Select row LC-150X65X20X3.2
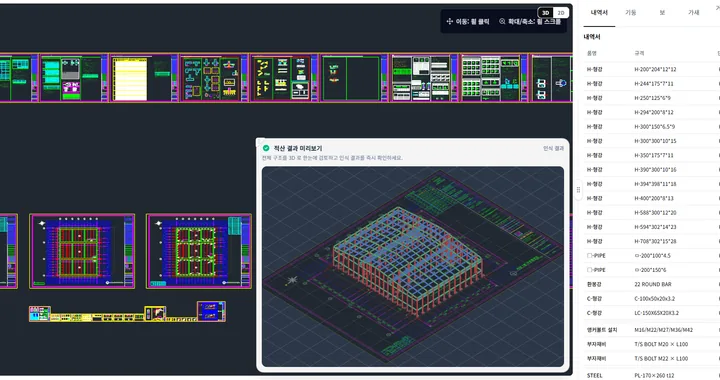The image size is (720, 380). [x=652, y=313]
